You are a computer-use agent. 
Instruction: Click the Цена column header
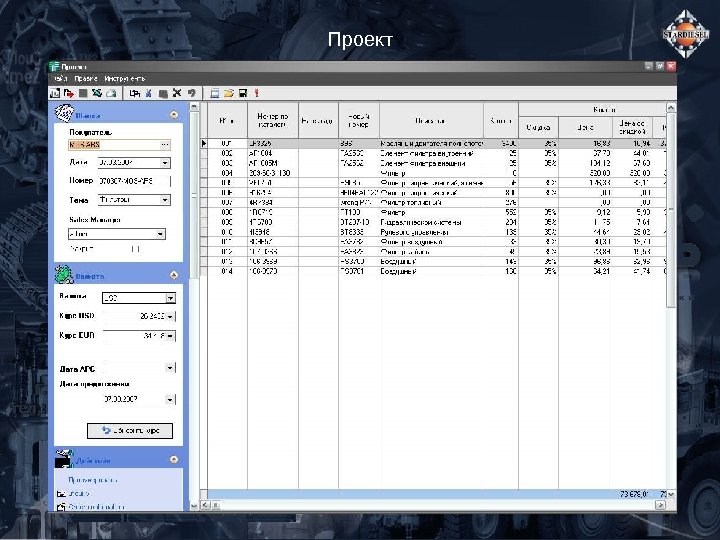(585, 127)
